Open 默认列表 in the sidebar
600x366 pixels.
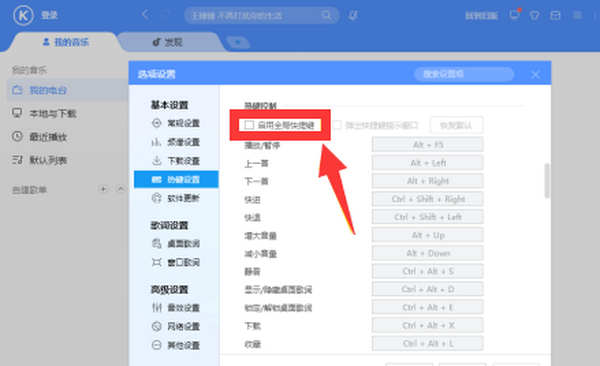point(48,160)
